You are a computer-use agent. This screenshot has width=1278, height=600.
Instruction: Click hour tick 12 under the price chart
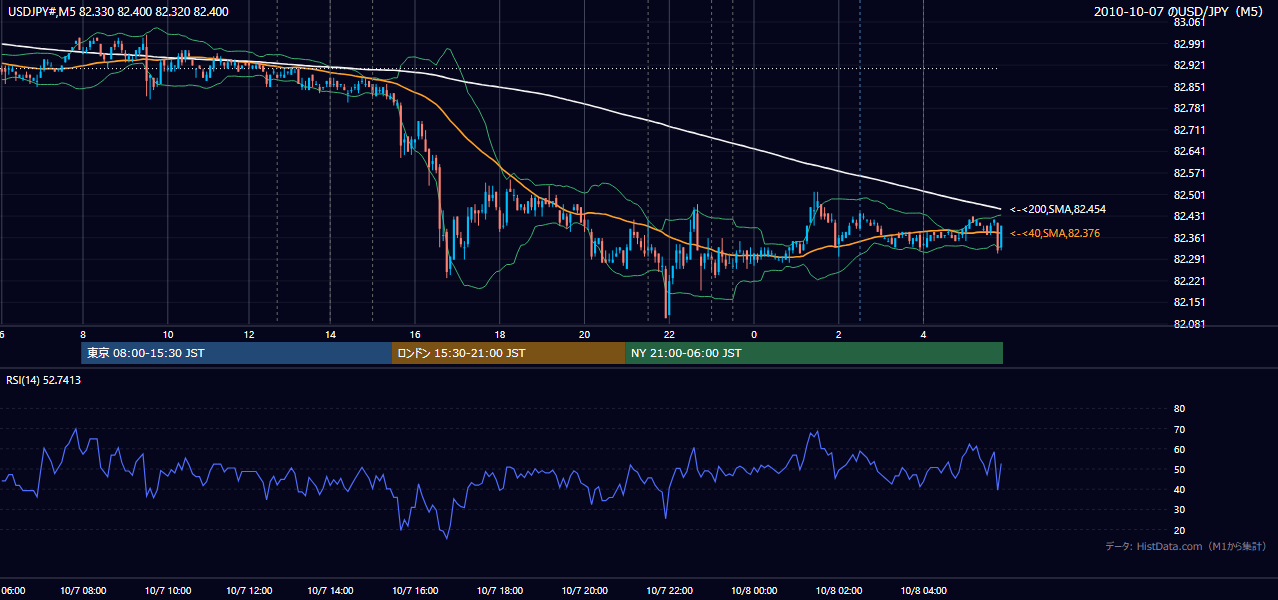tap(249, 334)
